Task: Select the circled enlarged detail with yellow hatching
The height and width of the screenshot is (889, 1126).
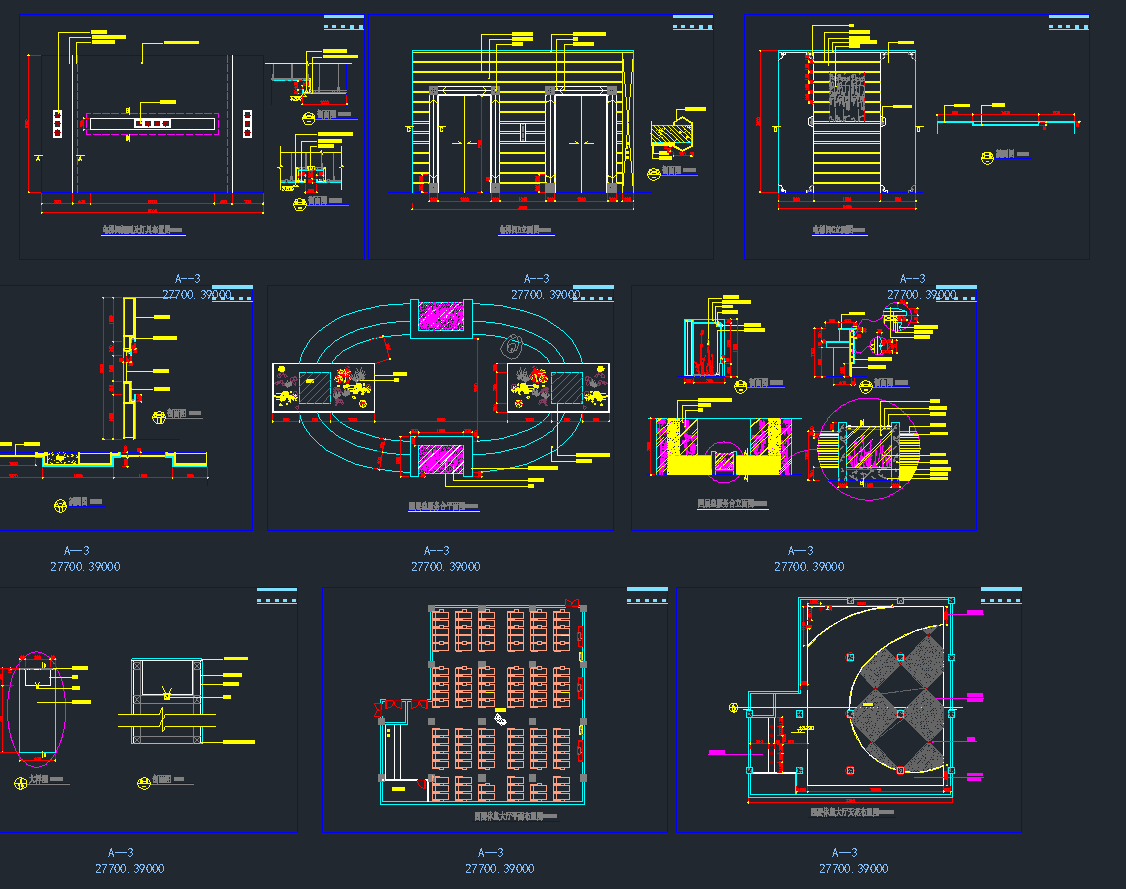Action: pos(867,447)
